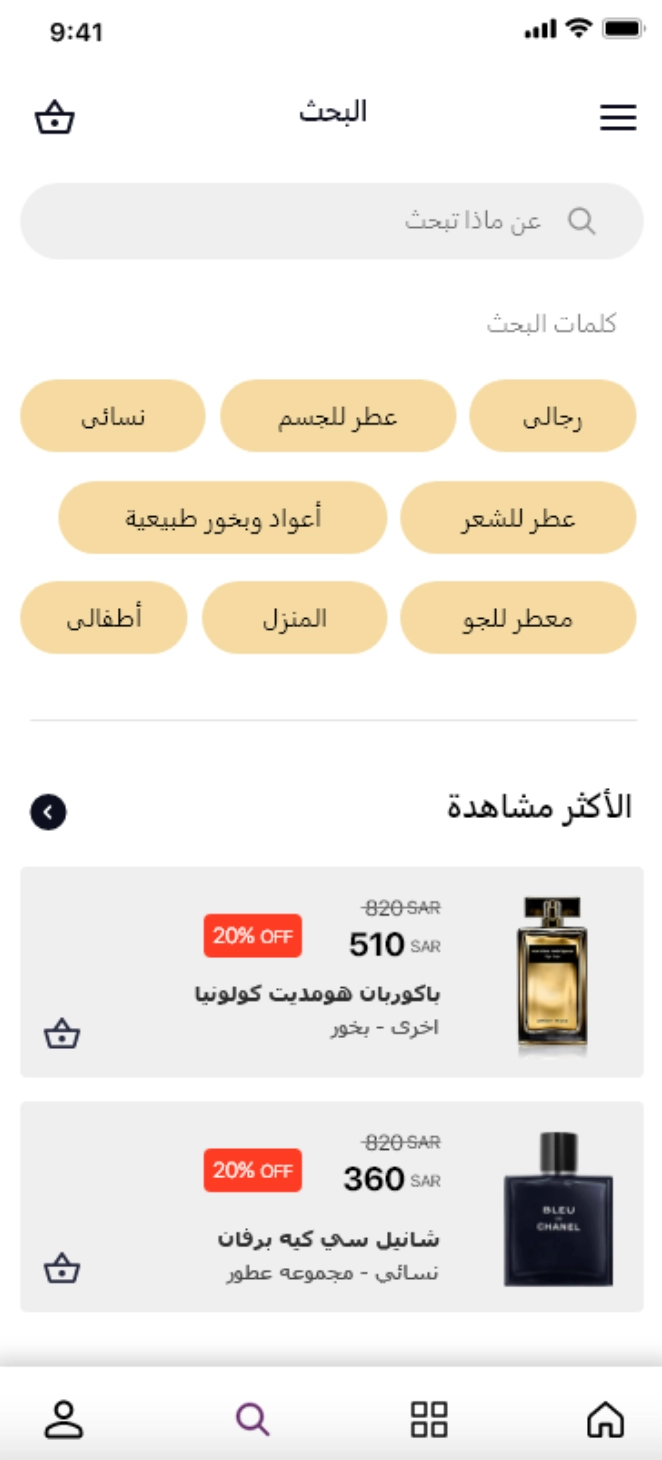Open the hamburger menu icon
The height and width of the screenshot is (1460, 662).
[618, 118]
